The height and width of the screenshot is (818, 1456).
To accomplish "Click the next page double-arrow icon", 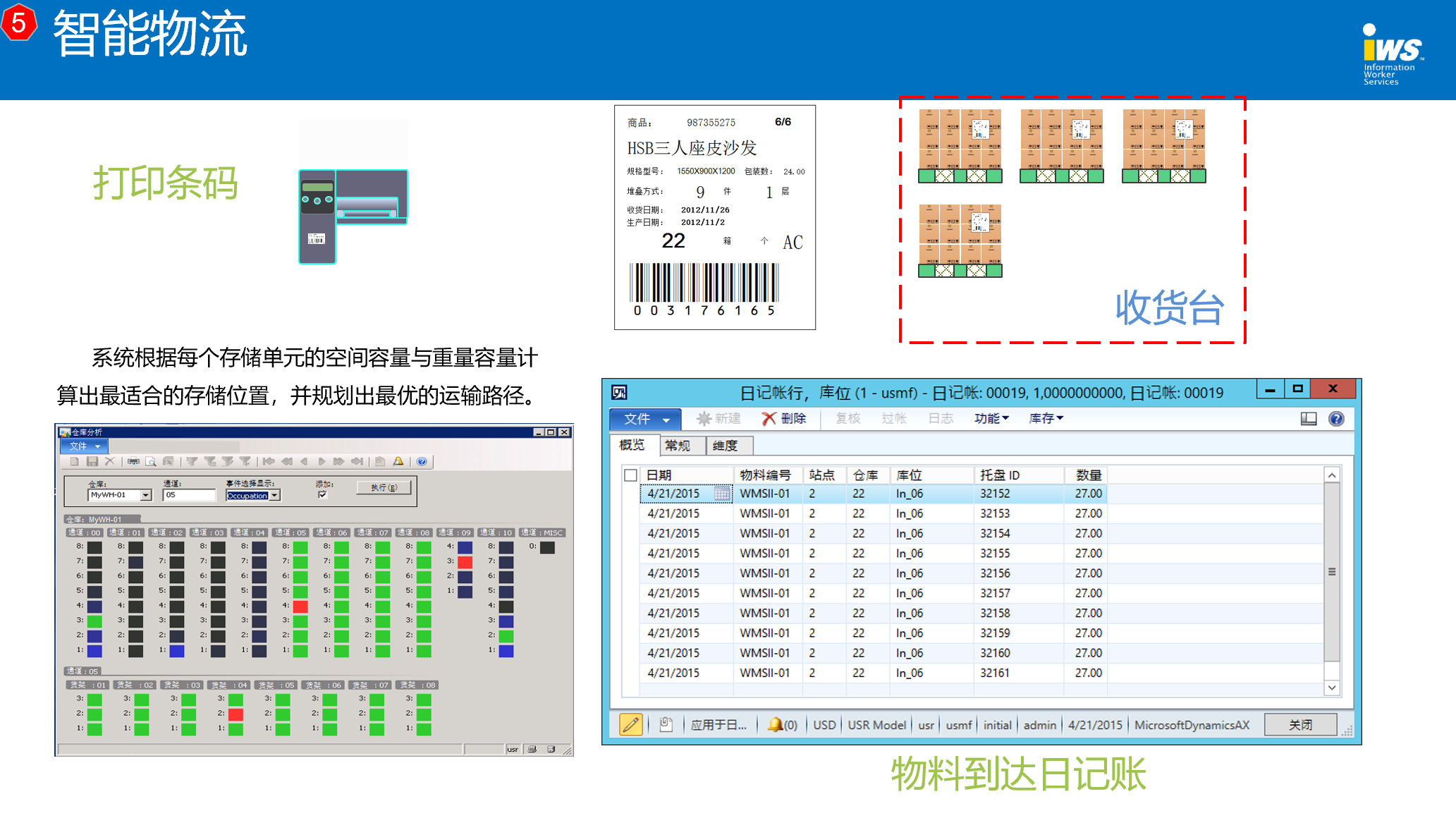I will tap(339, 461).
